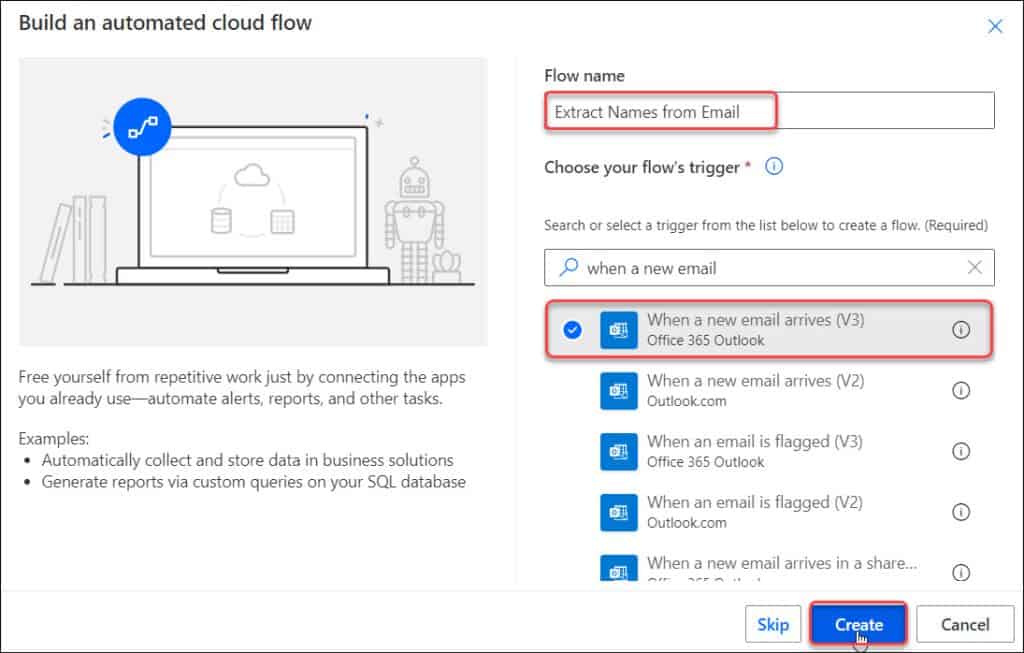Close the Build an automated cloud flow dialog

(995, 26)
